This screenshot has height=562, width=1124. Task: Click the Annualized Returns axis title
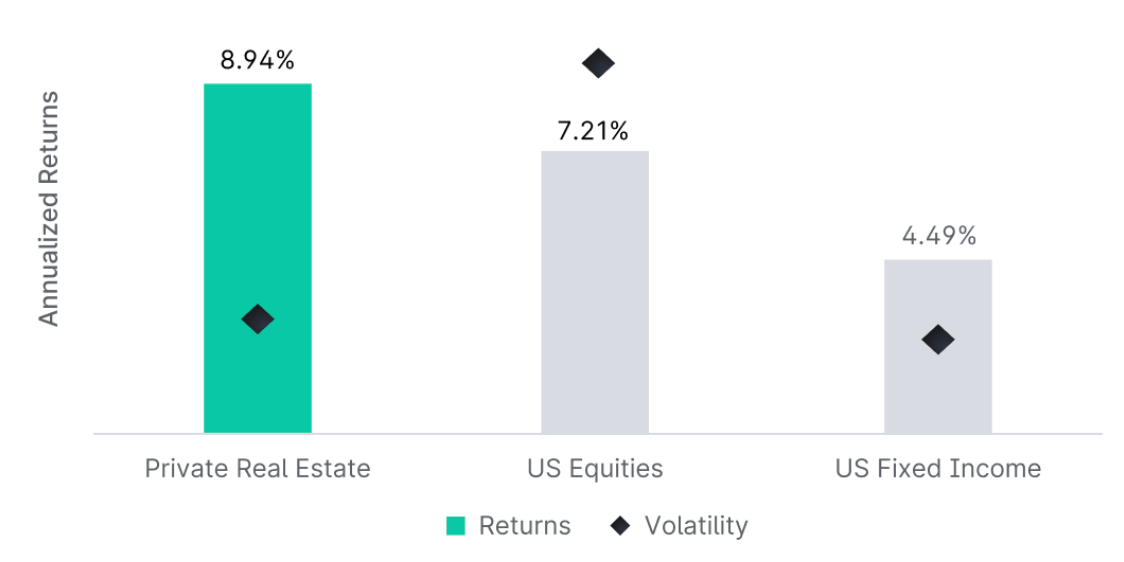pos(48,209)
